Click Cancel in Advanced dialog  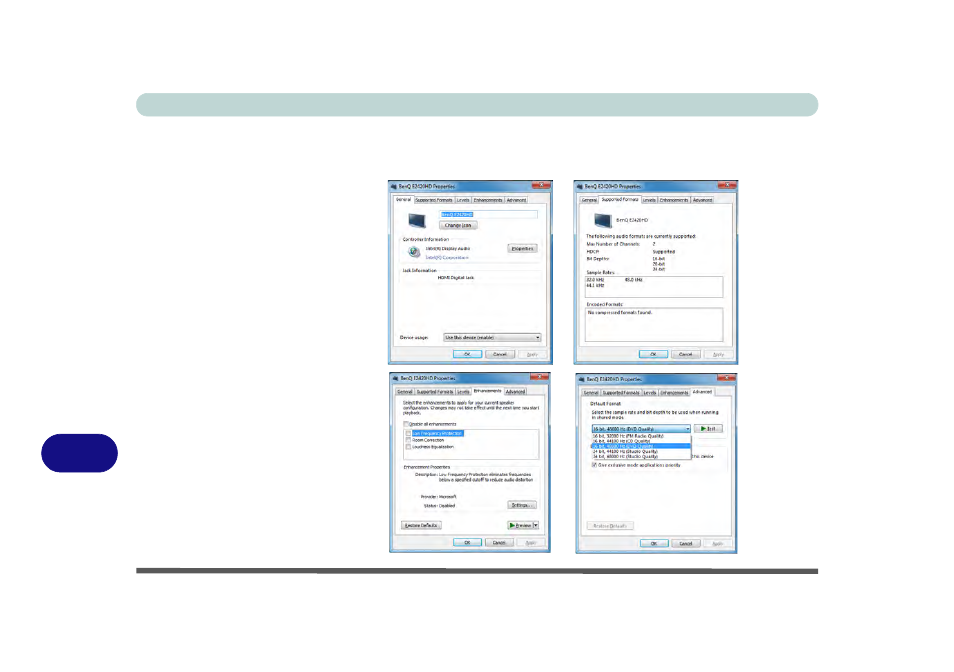click(686, 544)
